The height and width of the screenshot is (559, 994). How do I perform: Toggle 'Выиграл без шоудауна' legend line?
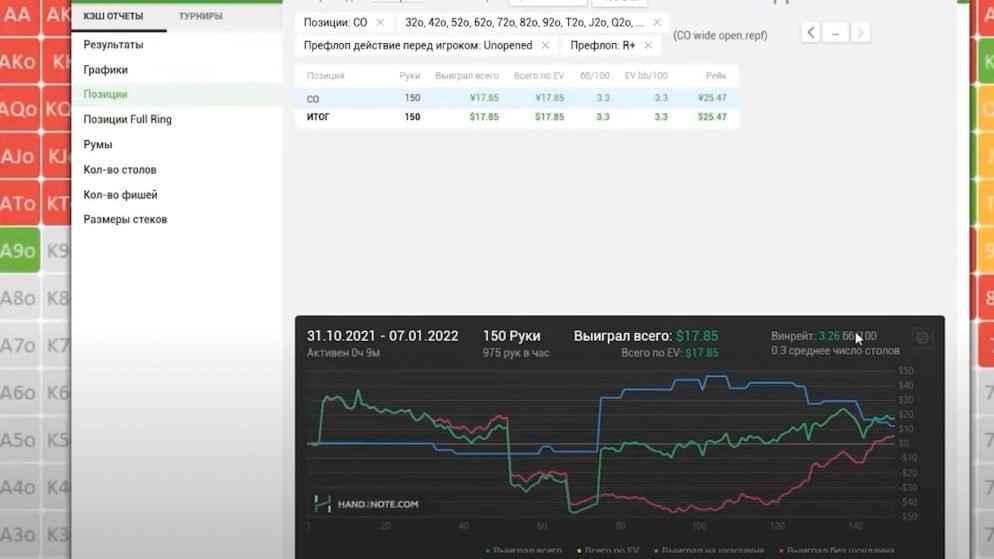click(x=835, y=551)
